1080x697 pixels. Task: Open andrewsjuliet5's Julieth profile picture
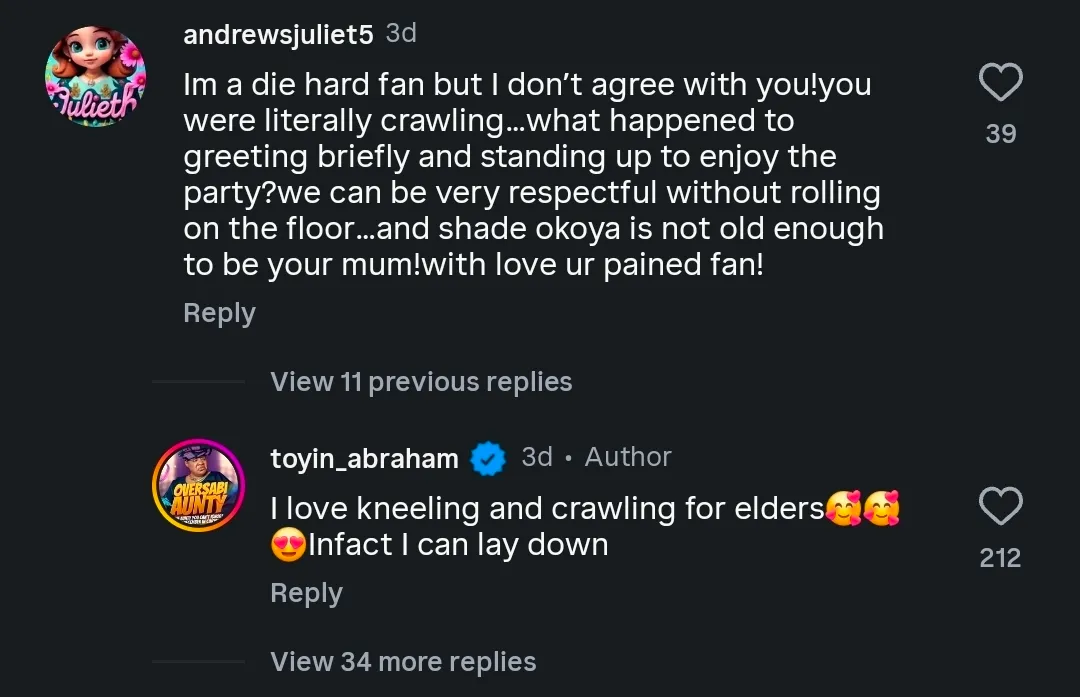coord(96,77)
